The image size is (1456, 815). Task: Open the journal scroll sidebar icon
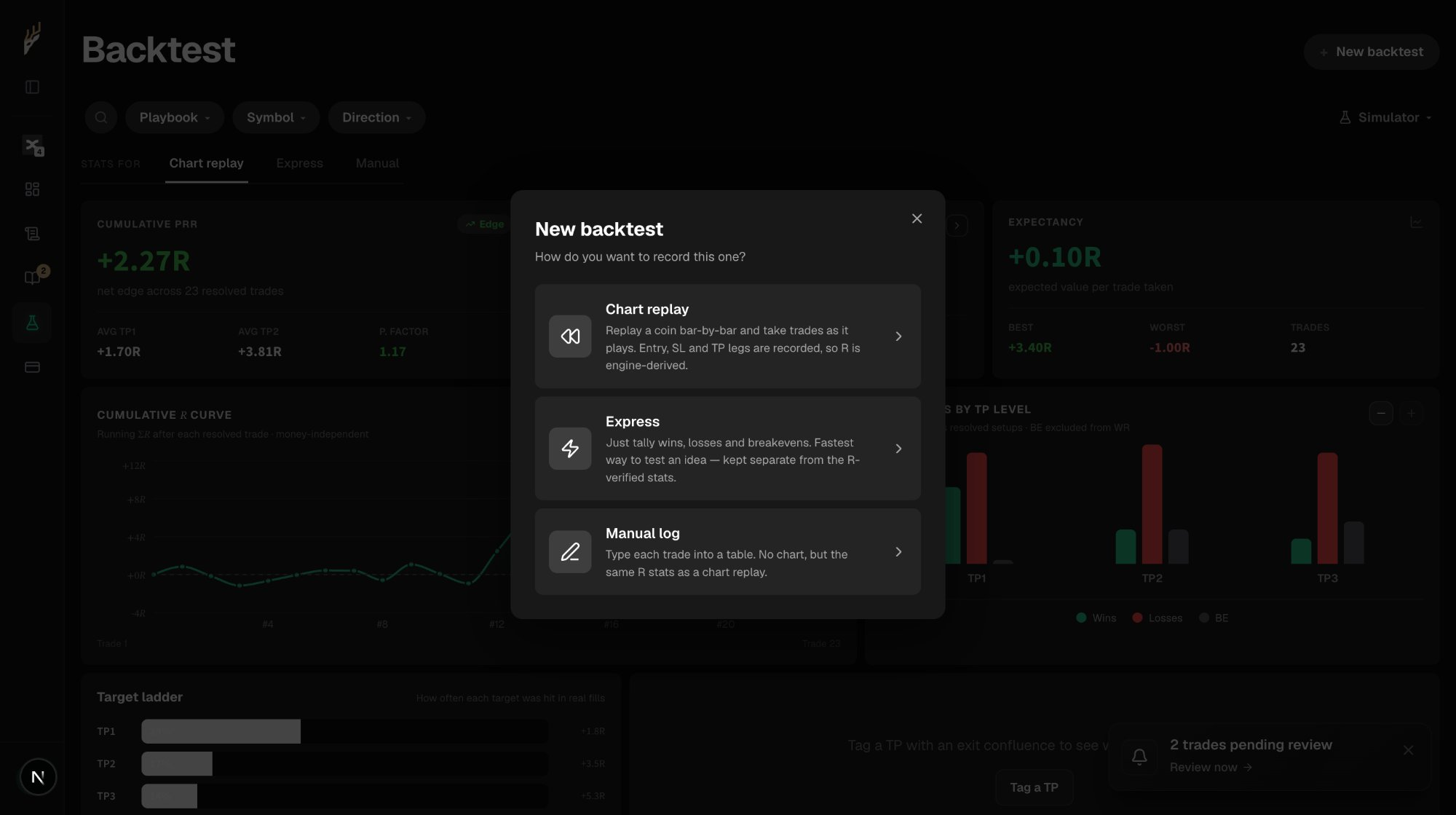(x=32, y=234)
